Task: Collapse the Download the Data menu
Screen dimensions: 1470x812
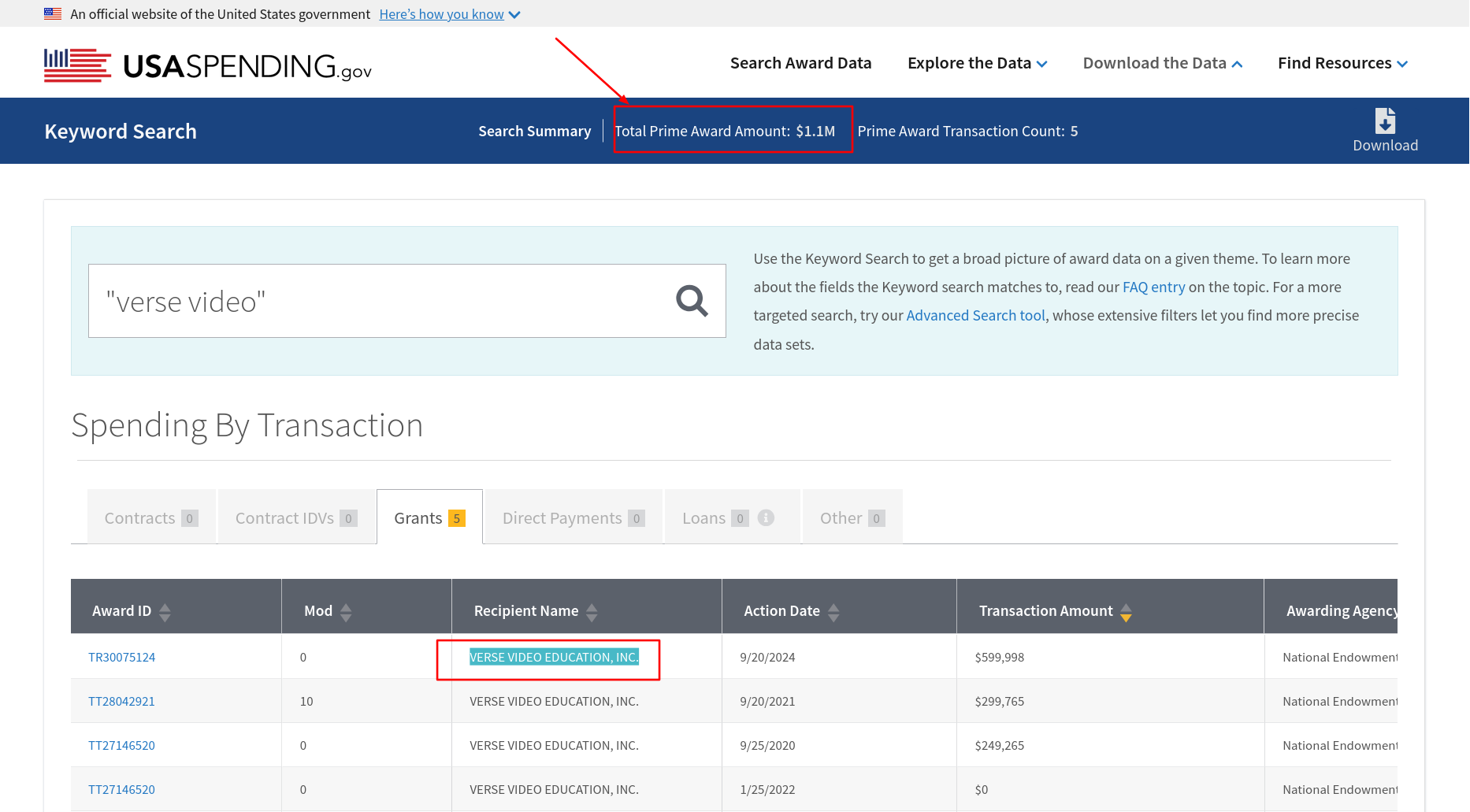Action: click(1162, 63)
